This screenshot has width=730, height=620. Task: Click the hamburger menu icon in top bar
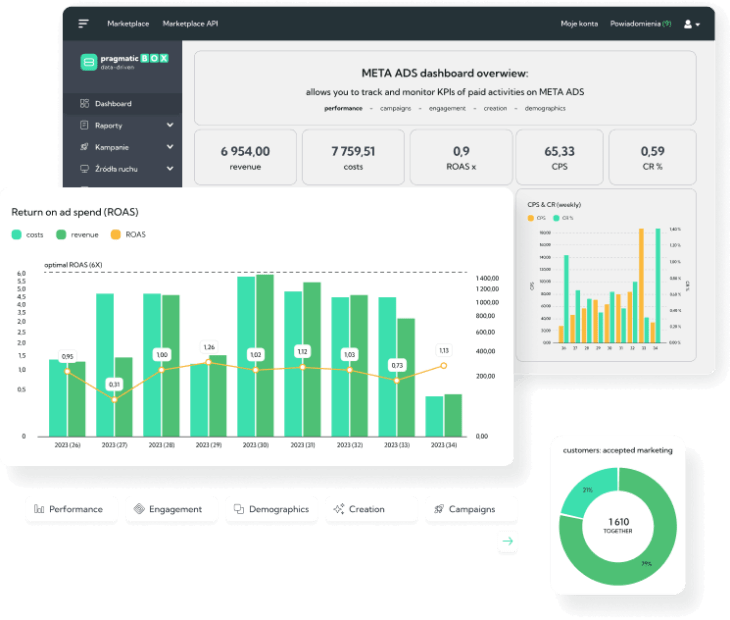tap(83, 22)
